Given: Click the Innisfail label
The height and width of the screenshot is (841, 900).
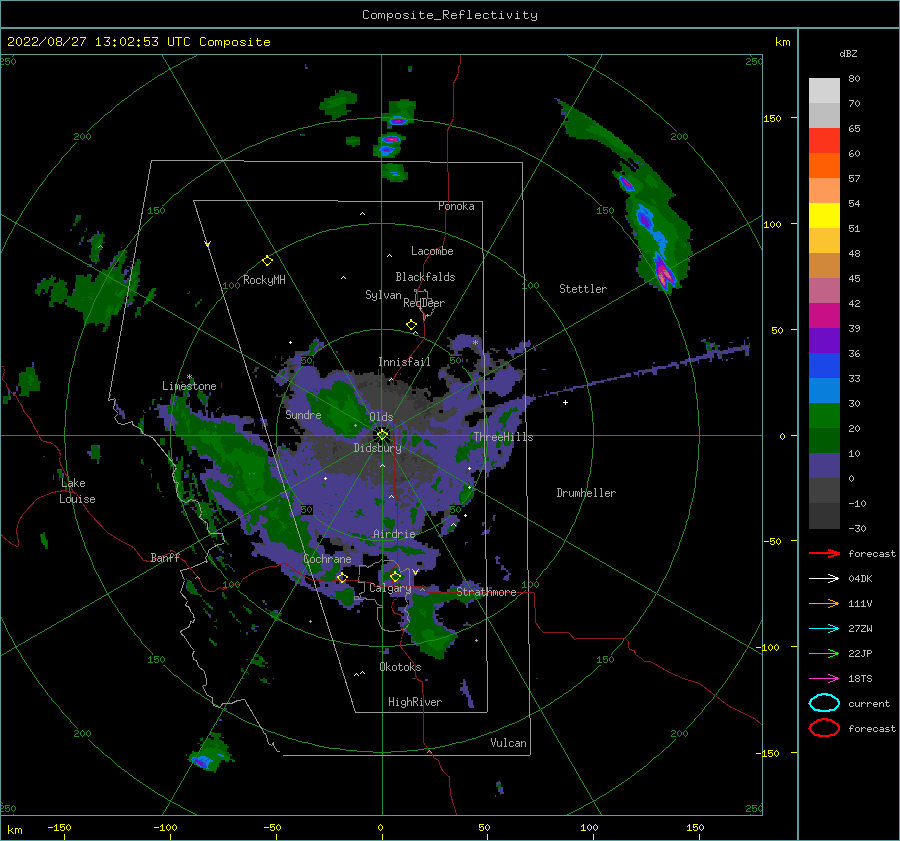Looking at the screenshot, I should click(404, 362).
